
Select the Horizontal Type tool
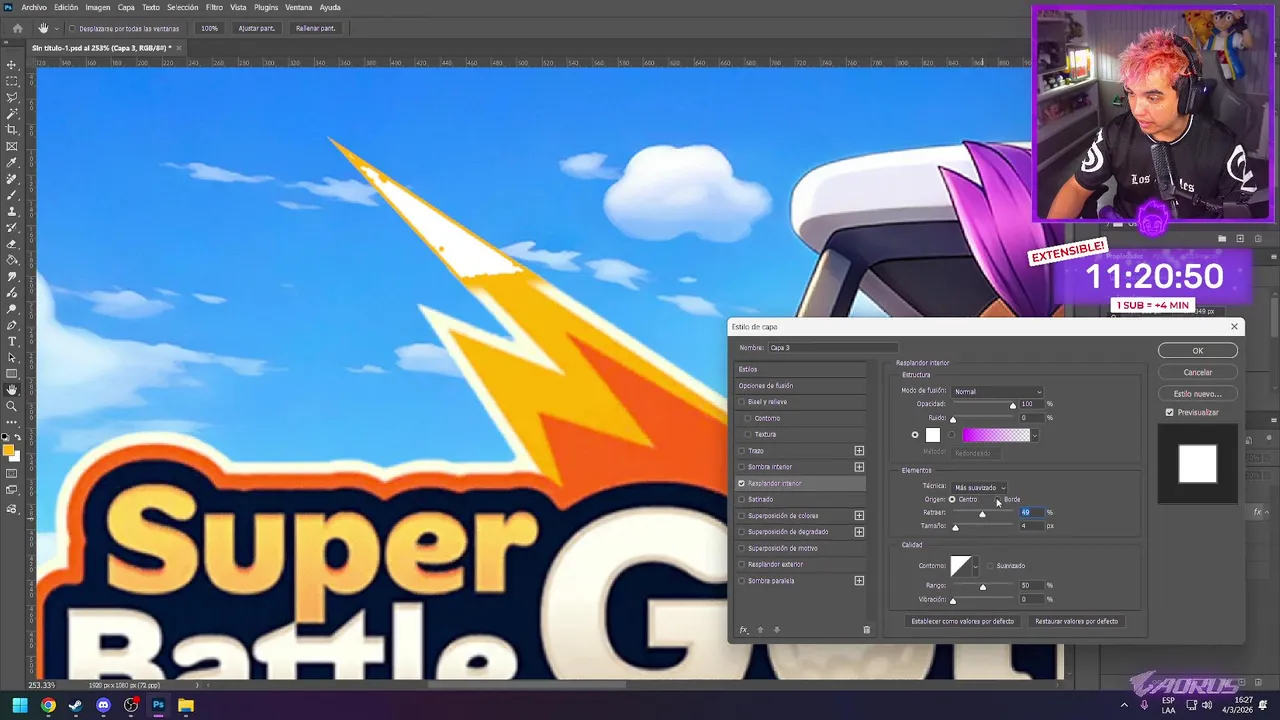click(x=12, y=342)
